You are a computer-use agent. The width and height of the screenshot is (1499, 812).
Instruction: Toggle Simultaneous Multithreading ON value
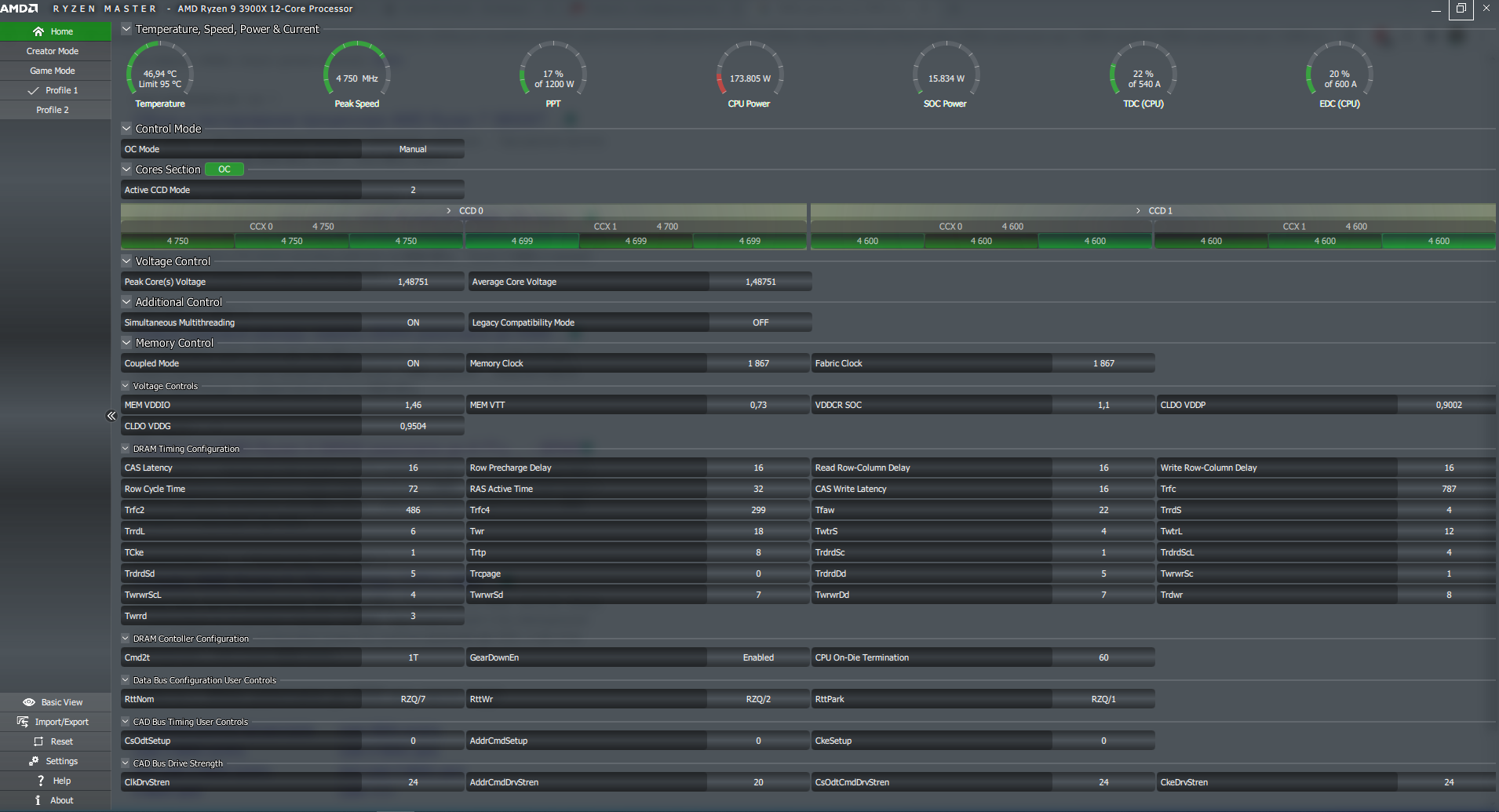tap(413, 322)
